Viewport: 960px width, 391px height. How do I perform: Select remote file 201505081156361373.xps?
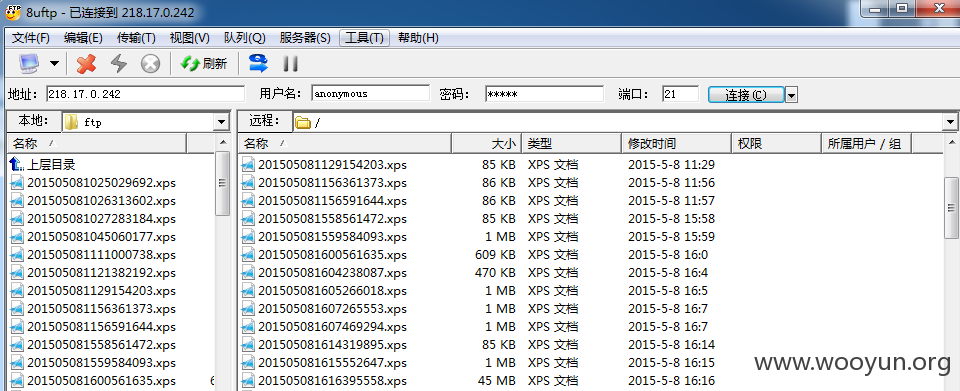coord(332,182)
